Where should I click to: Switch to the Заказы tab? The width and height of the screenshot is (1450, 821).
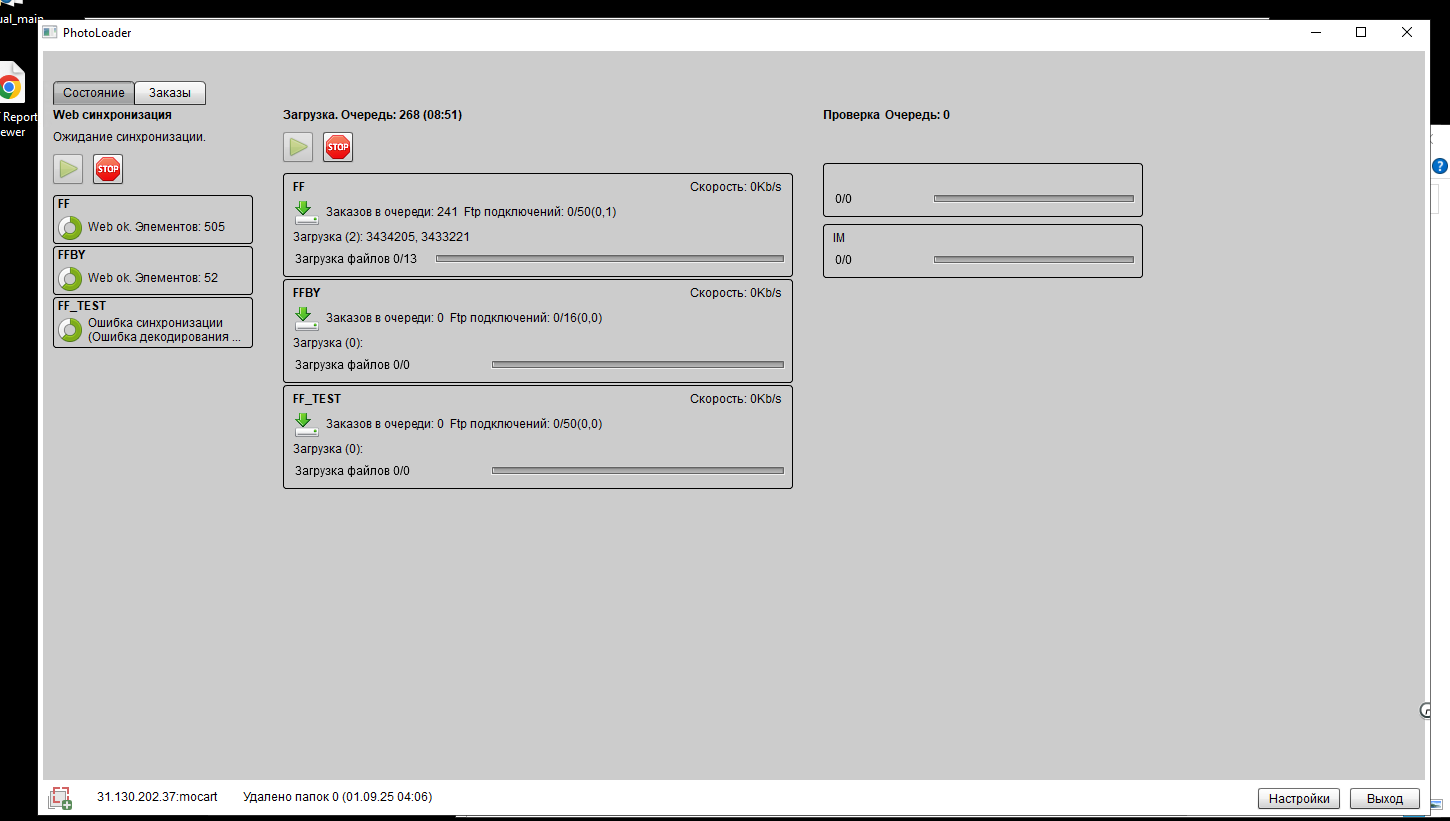[170, 93]
